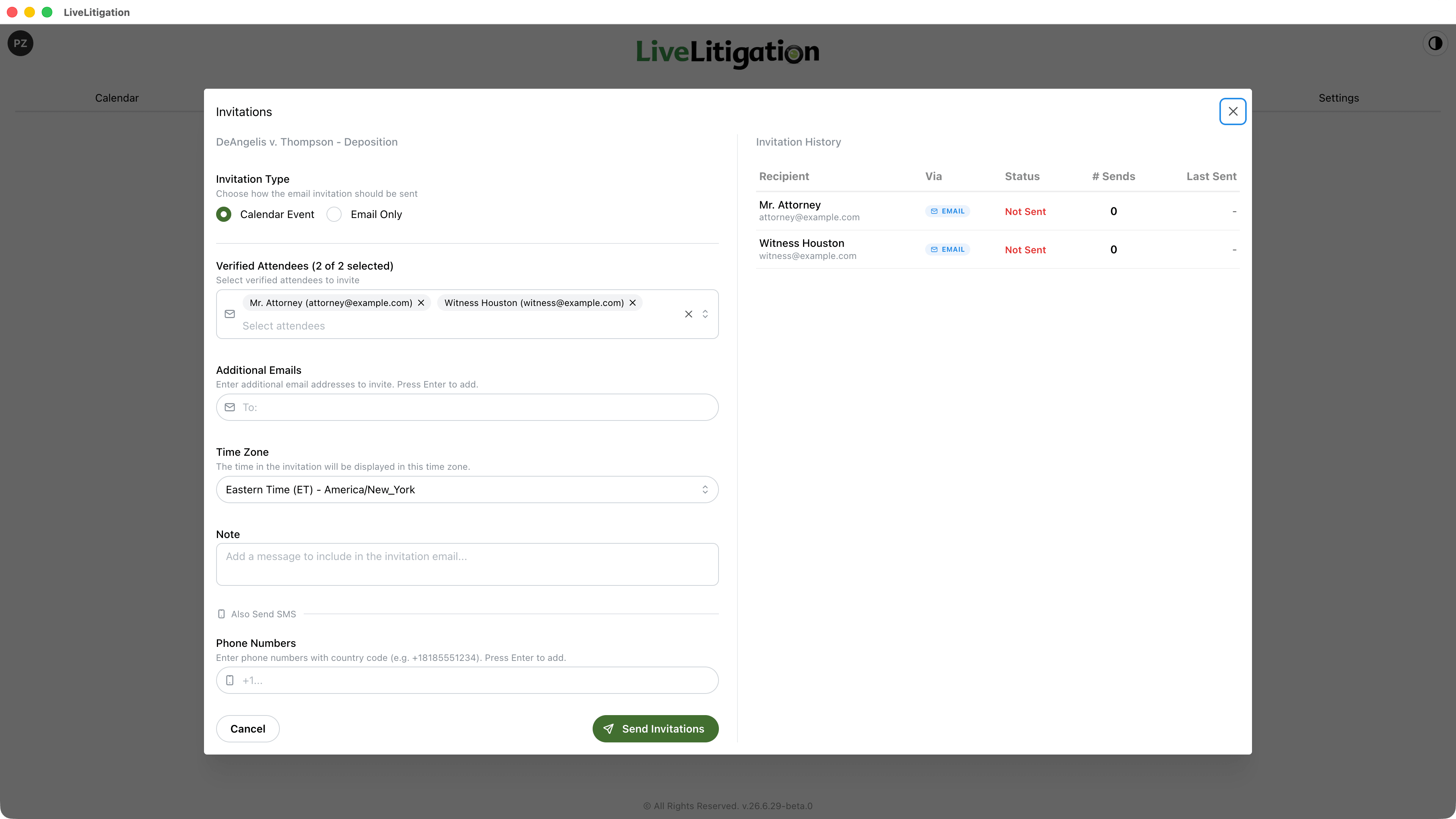Viewport: 1456px width, 819px height.
Task: Click the Also Send SMS phone icon
Action: (x=221, y=614)
